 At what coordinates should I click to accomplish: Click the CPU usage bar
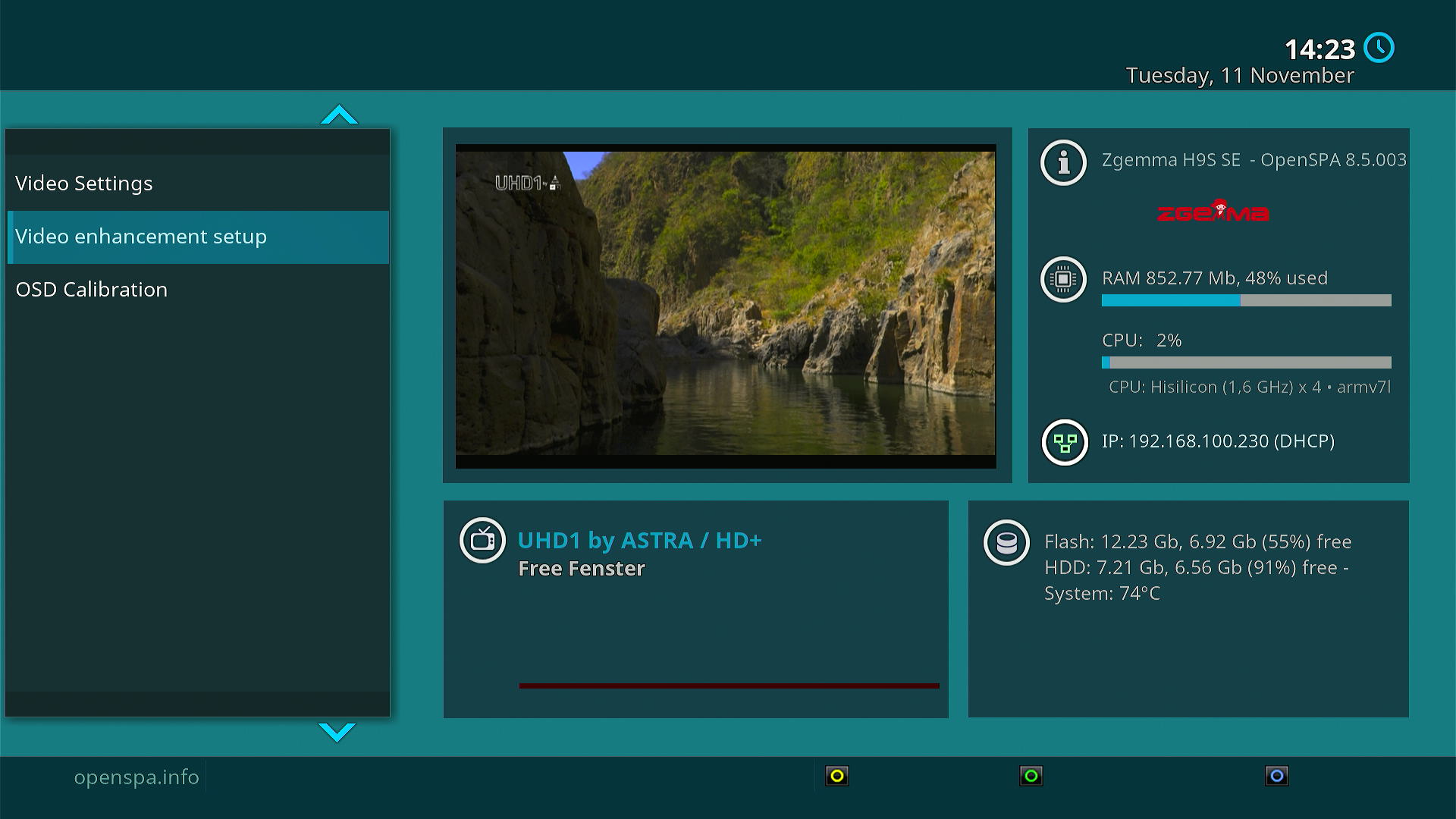point(1246,362)
